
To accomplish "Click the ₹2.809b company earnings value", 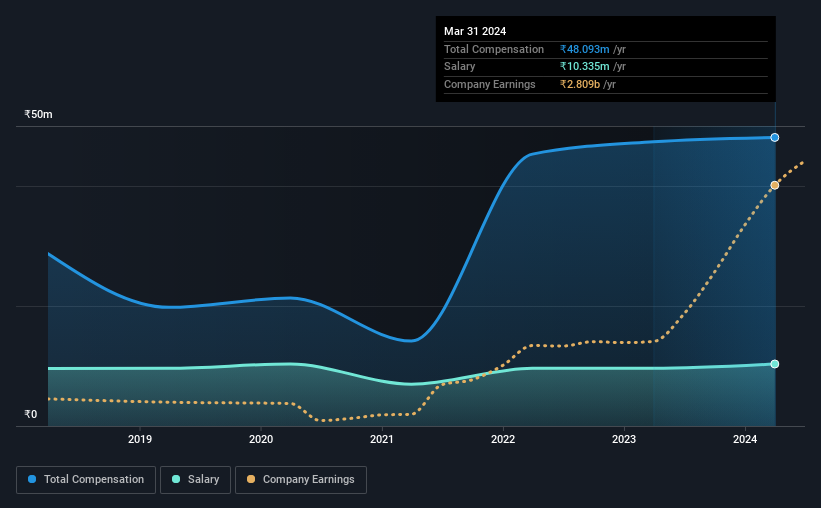I will point(580,84).
